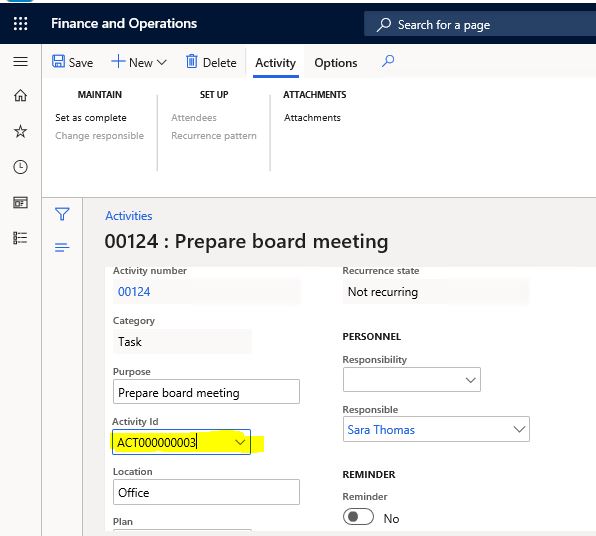Click the Purpose text field
This screenshot has width=596, height=536.
point(206,392)
